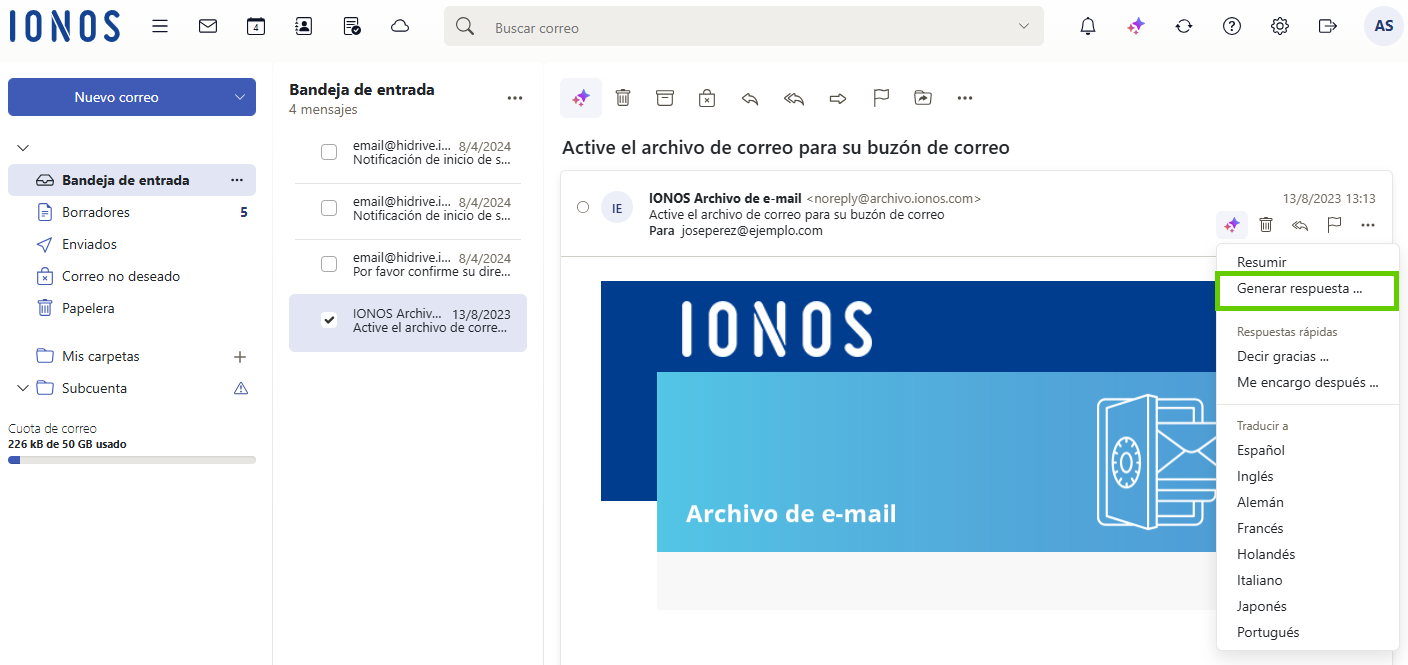Viewport: 1408px width, 665px height.
Task: Collapse the Subcuenta folder chevron
Action: tap(23, 388)
